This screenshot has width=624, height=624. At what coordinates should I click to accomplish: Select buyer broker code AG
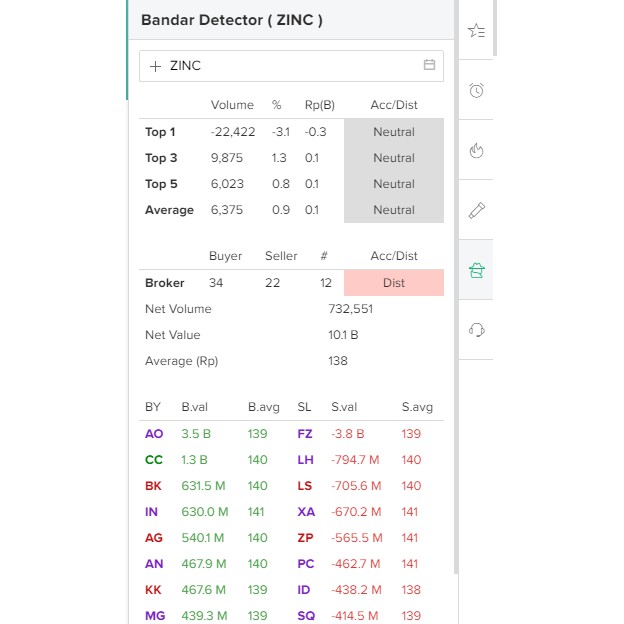click(154, 538)
